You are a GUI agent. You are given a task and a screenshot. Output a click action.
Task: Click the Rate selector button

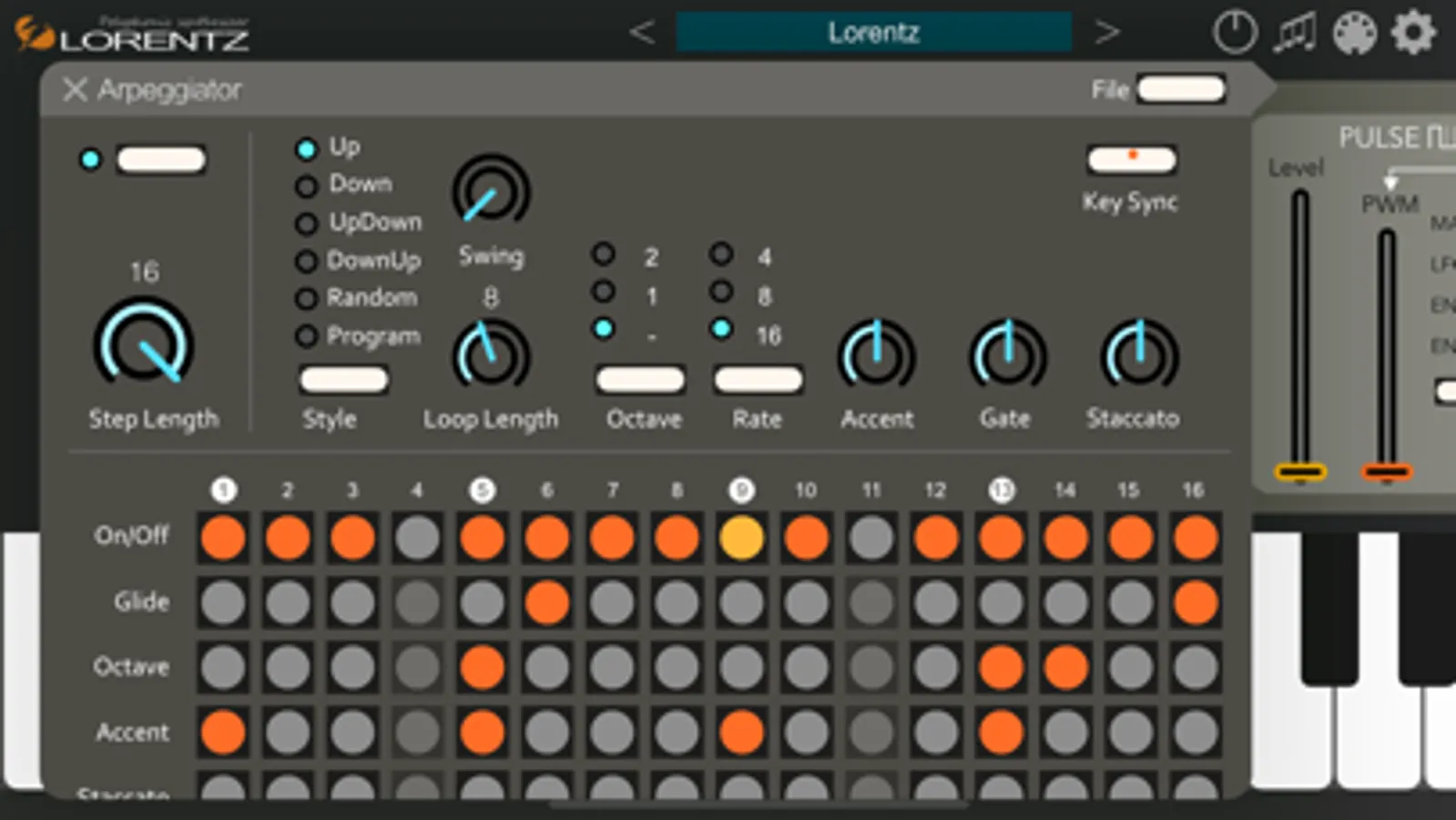[758, 379]
